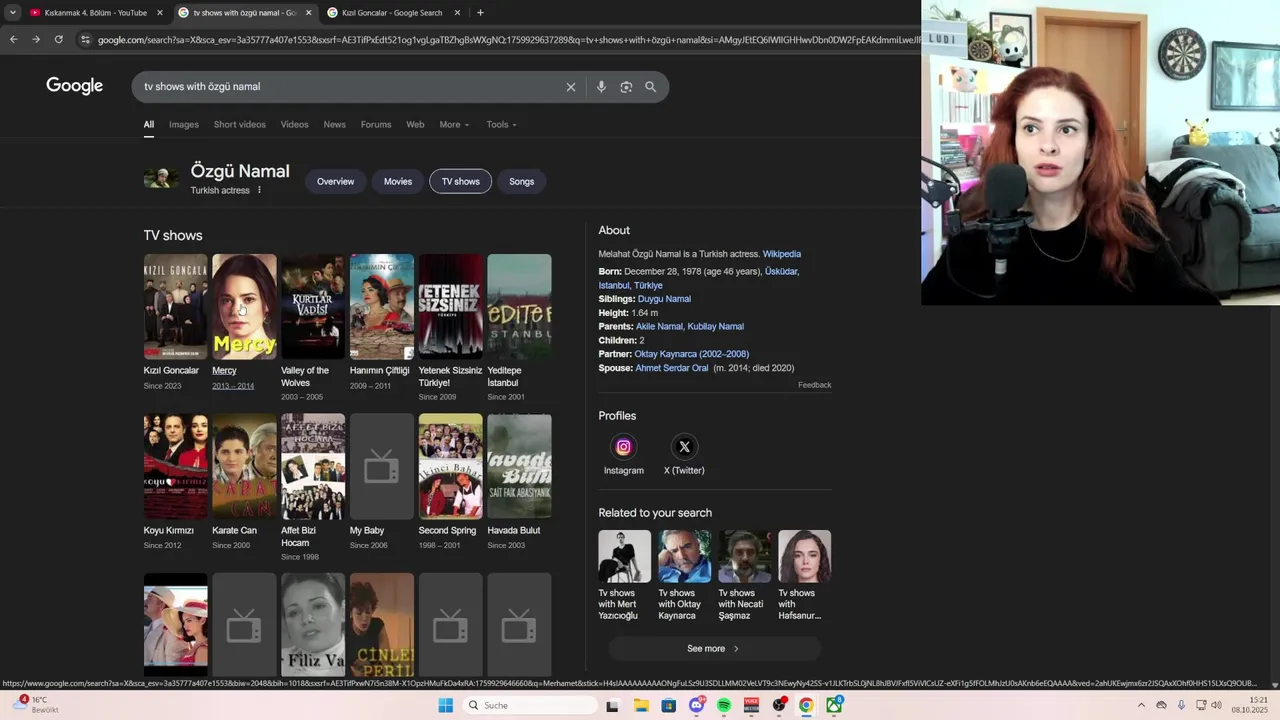This screenshot has width=1280, height=720.
Task: Open Google Lens image search icon
Action: pyautogui.click(x=626, y=87)
